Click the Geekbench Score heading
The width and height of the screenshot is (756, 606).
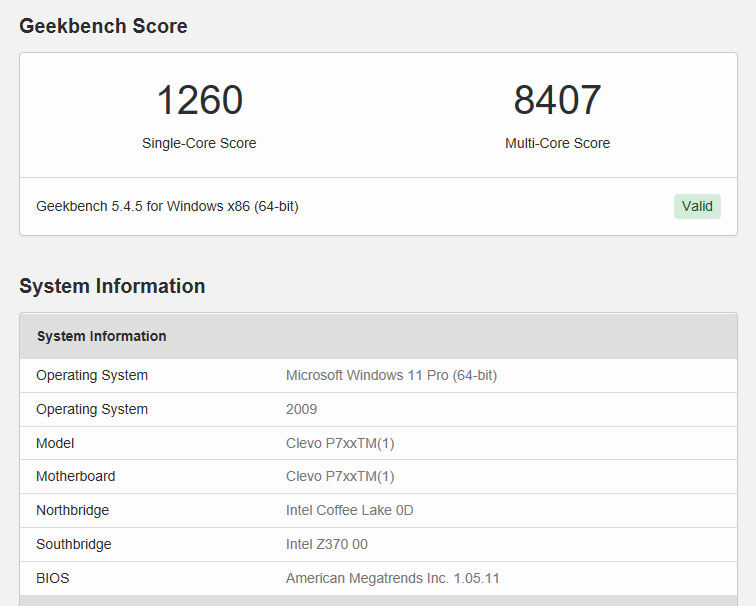pyautogui.click(x=103, y=26)
